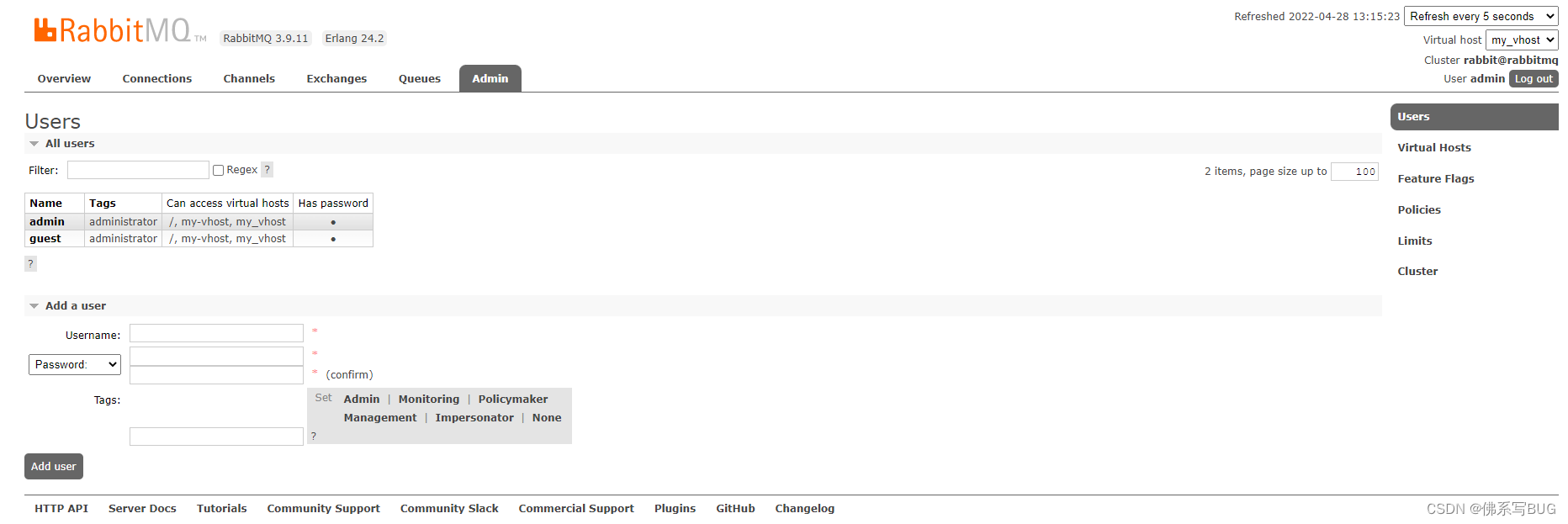Open the Password type dropdown
This screenshot has width=1568, height=524.
(x=75, y=364)
